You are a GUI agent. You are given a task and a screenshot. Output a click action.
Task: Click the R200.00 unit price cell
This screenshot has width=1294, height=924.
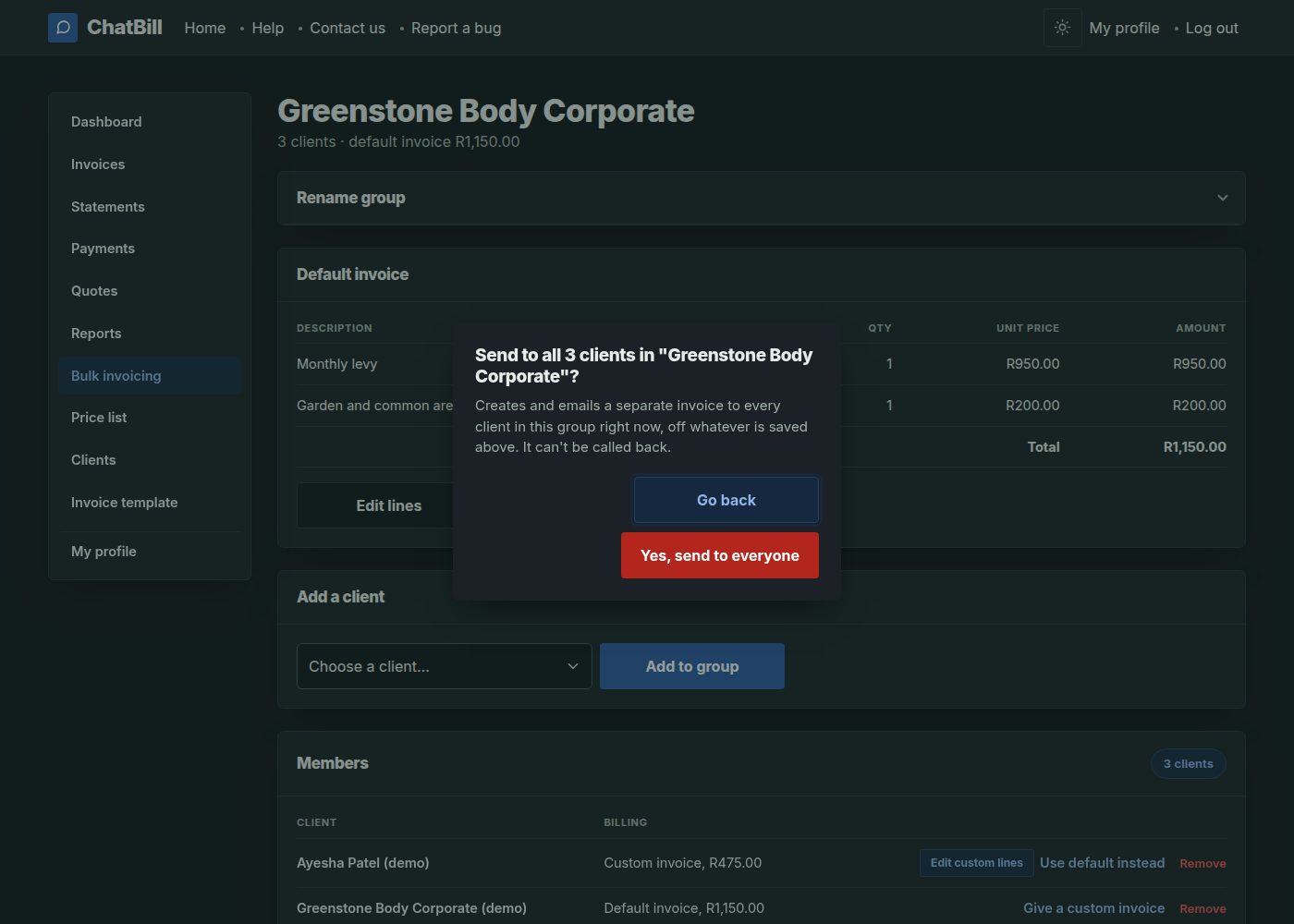pos(1032,406)
